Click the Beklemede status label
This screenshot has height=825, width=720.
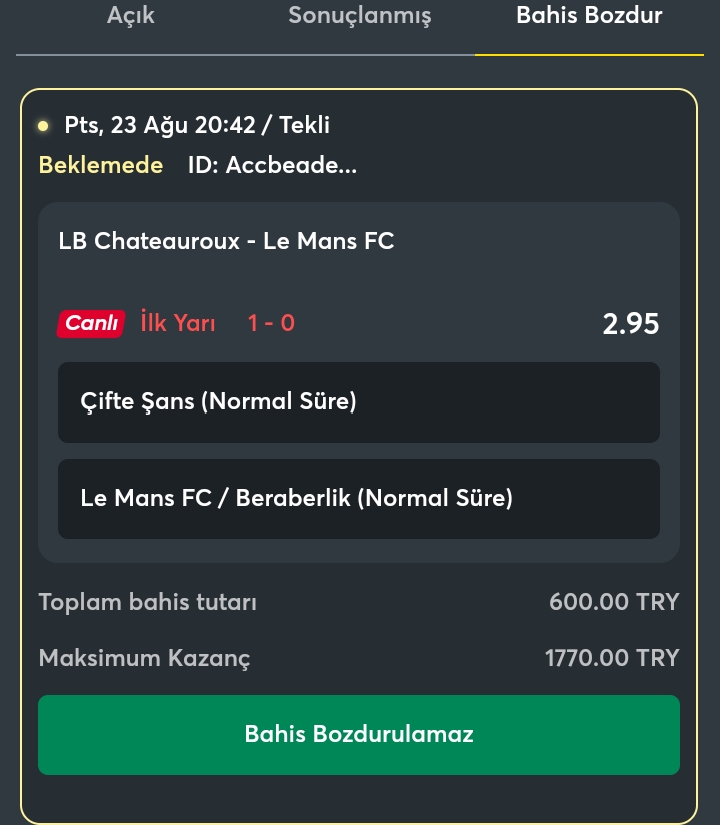tap(101, 165)
